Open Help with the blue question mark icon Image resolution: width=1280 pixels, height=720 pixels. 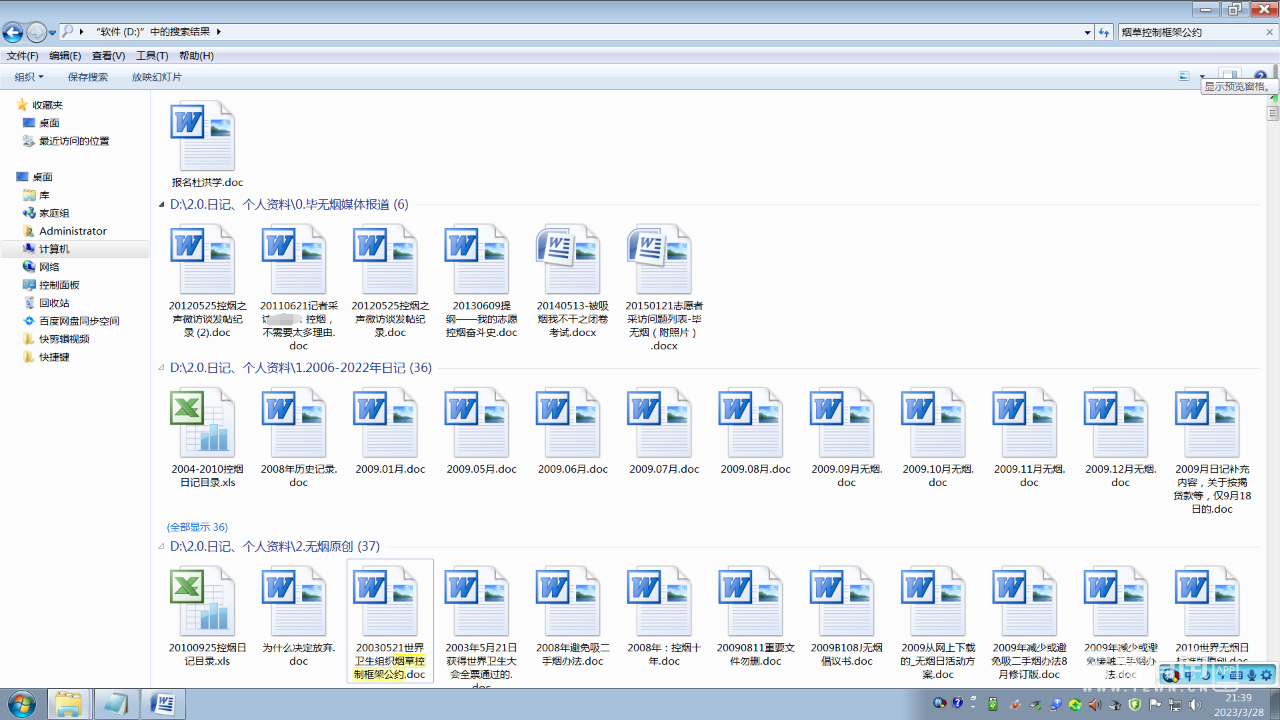(1259, 76)
